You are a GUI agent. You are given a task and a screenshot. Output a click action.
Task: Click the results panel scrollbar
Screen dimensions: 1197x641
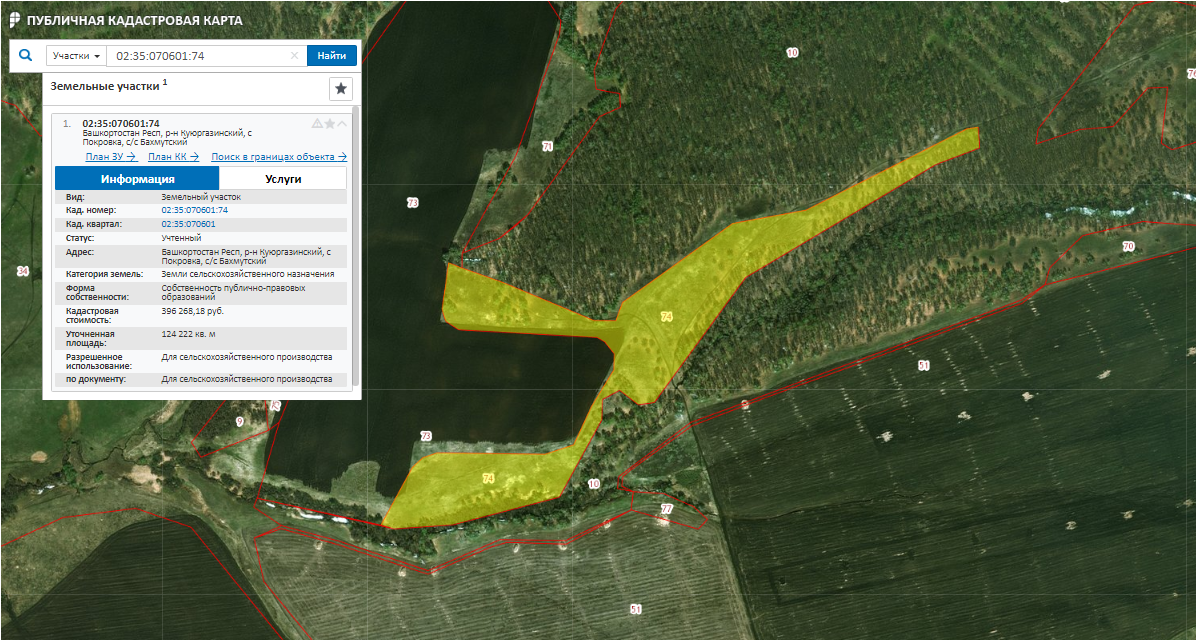click(355, 250)
